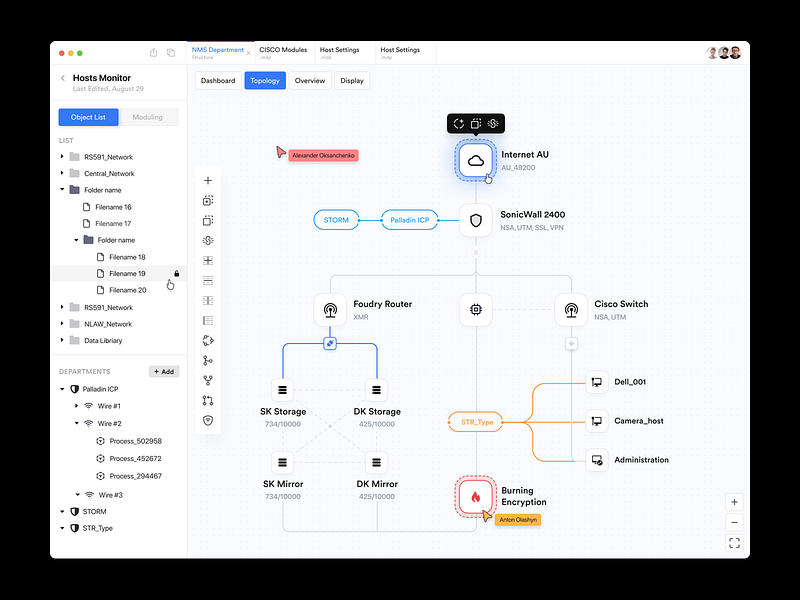Switch to the Dashboard tab
The image size is (800, 600).
click(218, 80)
